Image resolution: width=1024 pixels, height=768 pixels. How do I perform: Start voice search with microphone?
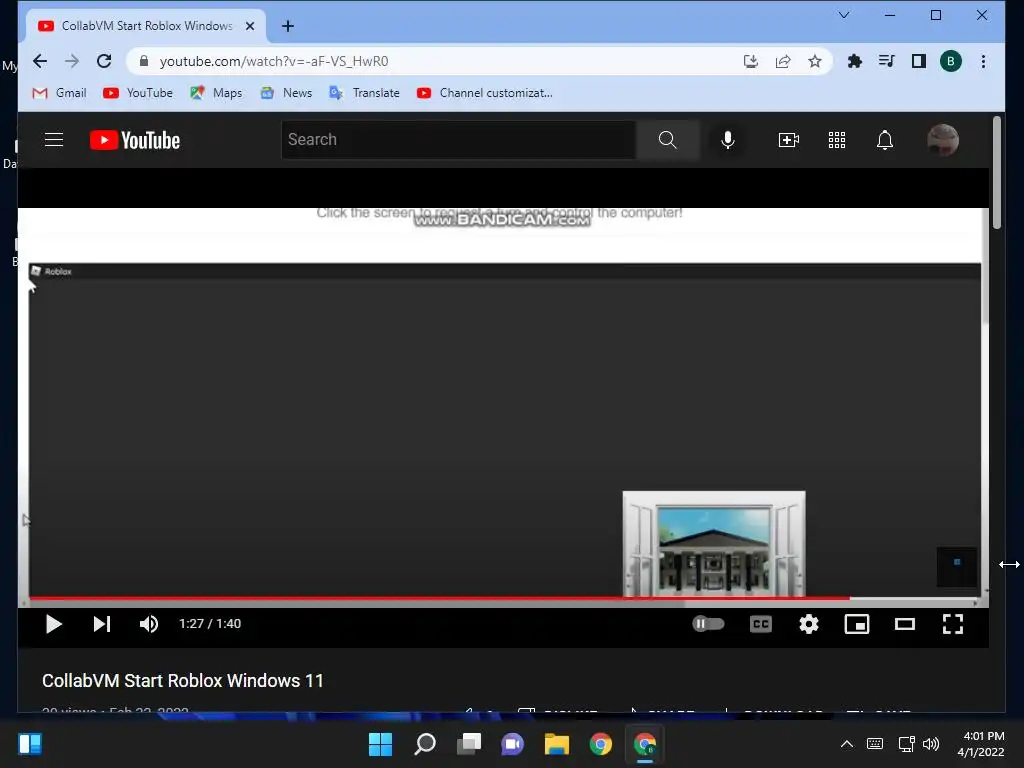[728, 140]
